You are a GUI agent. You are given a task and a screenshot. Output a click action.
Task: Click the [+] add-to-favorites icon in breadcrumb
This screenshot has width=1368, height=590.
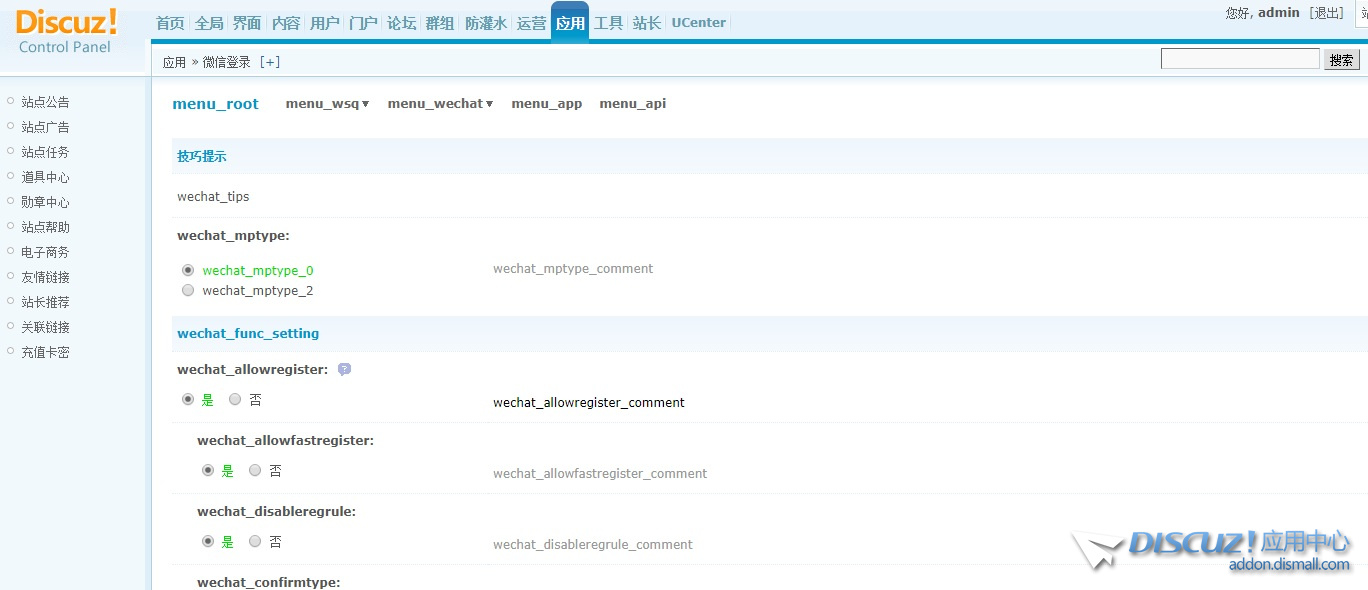pos(270,62)
